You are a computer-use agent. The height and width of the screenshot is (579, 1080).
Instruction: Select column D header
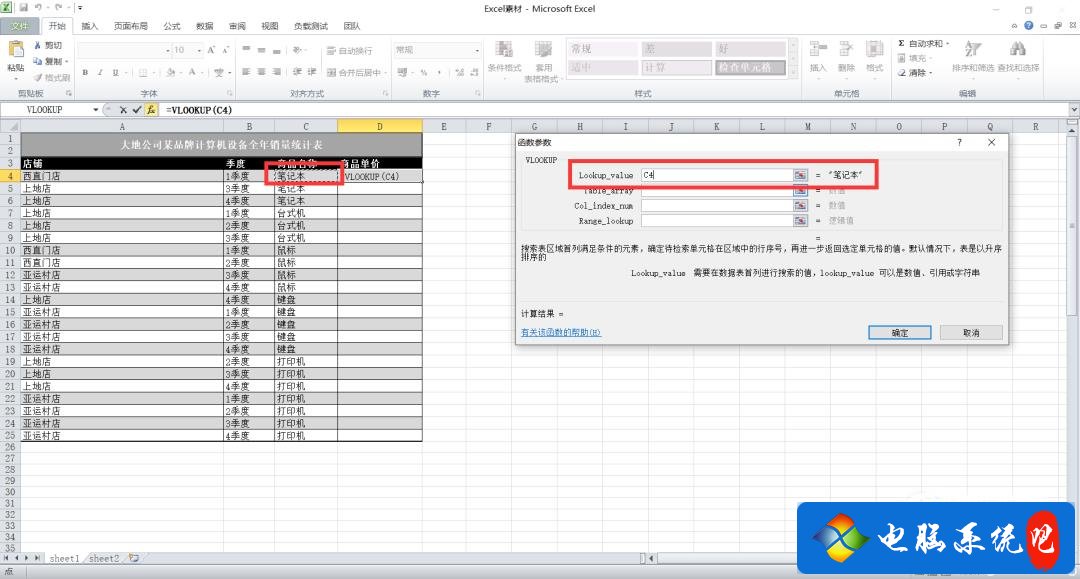(380, 126)
